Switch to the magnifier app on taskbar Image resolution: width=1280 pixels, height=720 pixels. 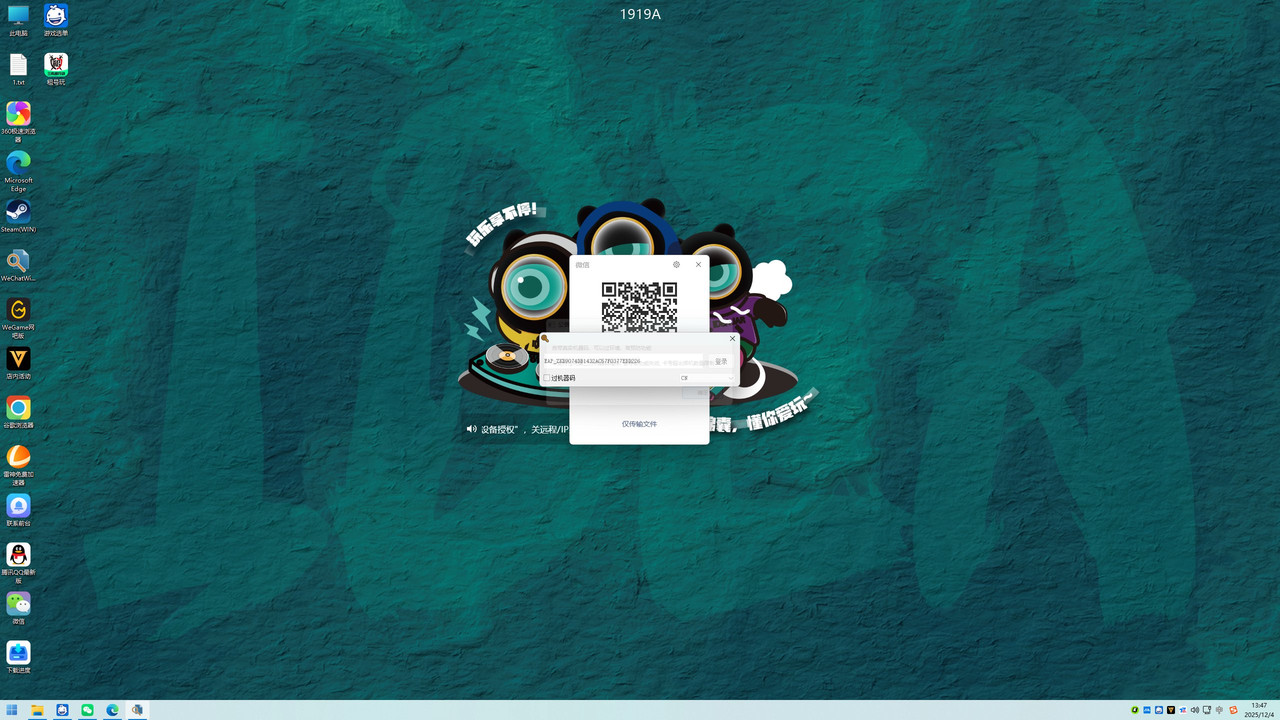click(x=137, y=710)
